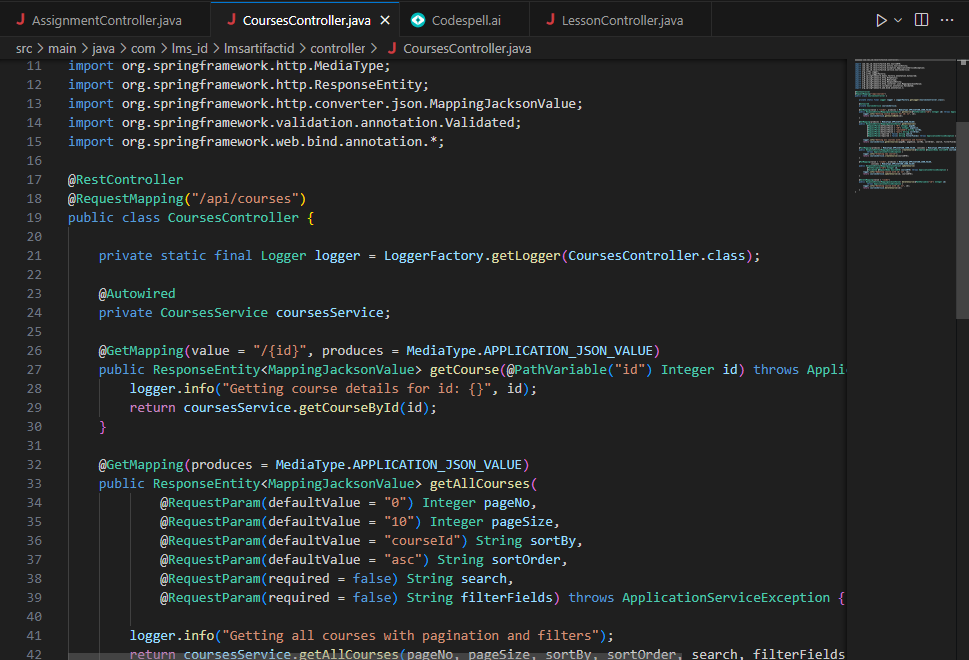969x660 pixels.
Task: Click line number 26 in the gutter
Action: coord(34,350)
